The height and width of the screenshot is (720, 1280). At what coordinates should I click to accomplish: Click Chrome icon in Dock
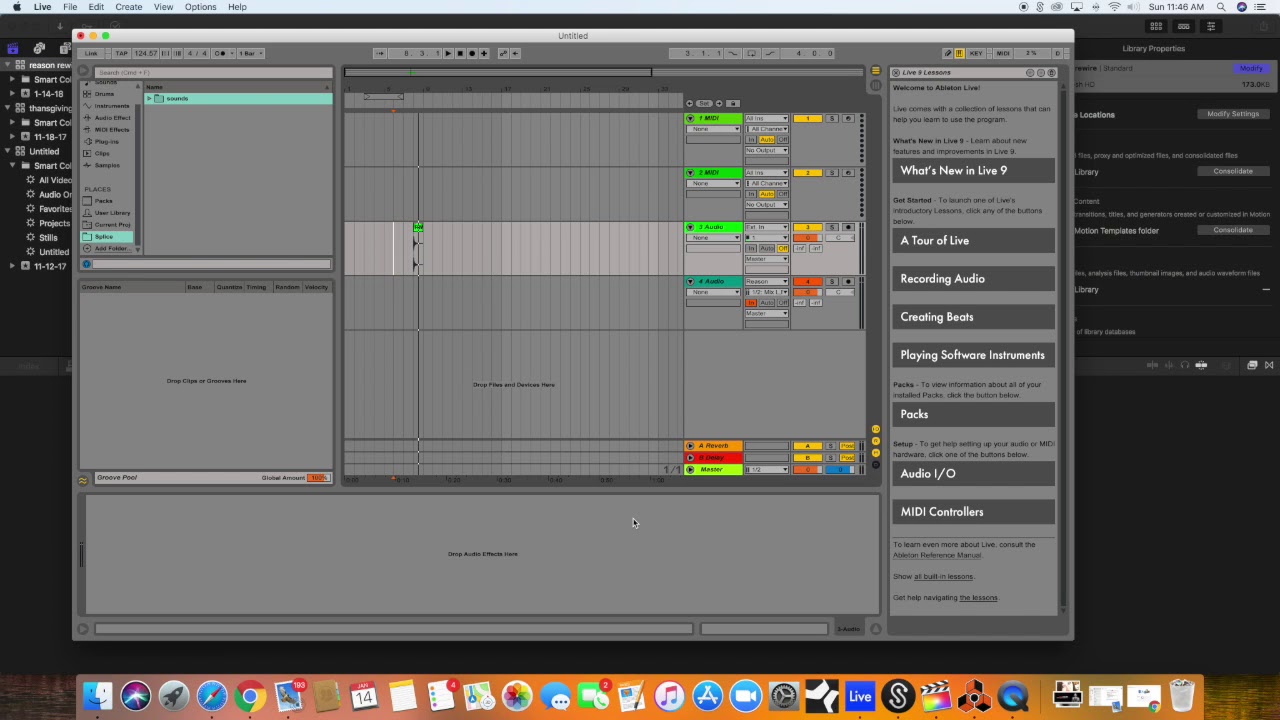point(250,696)
